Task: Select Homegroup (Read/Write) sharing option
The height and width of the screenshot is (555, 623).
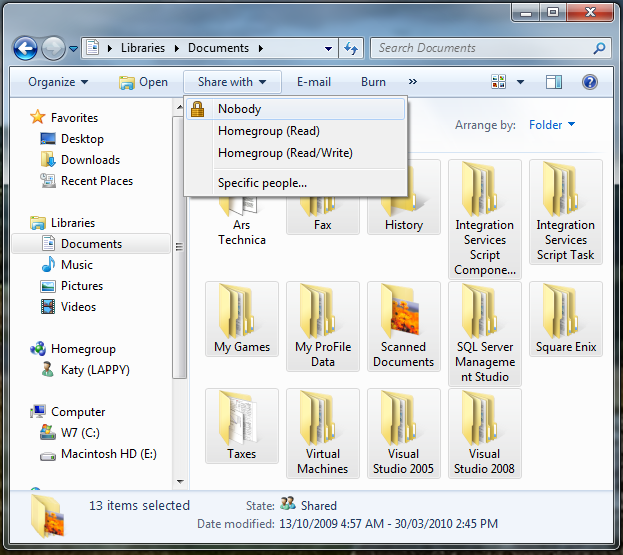Action: 285,153
